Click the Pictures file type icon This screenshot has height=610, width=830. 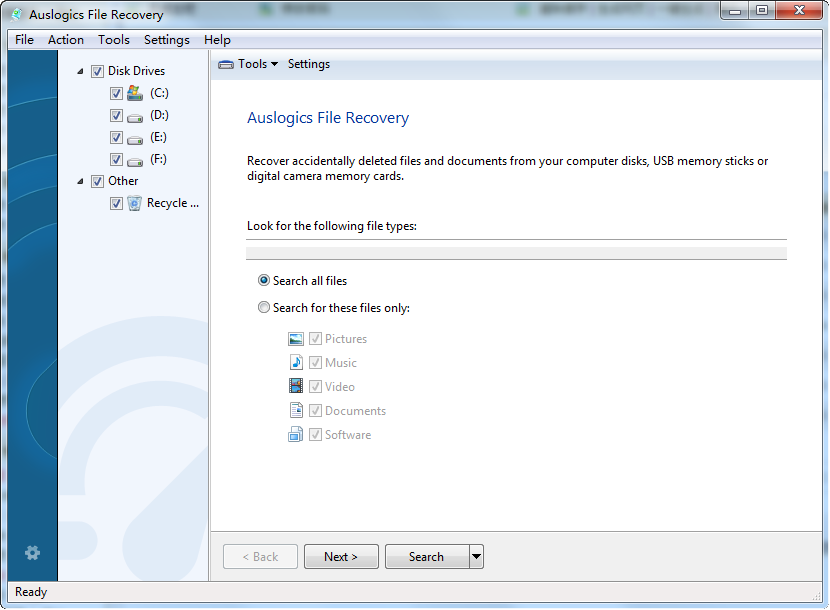(x=296, y=338)
